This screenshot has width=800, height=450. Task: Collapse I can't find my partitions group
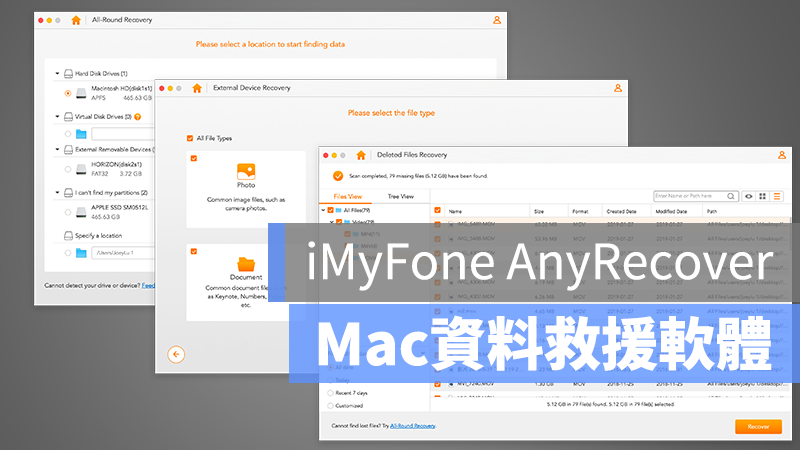(x=57, y=193)
